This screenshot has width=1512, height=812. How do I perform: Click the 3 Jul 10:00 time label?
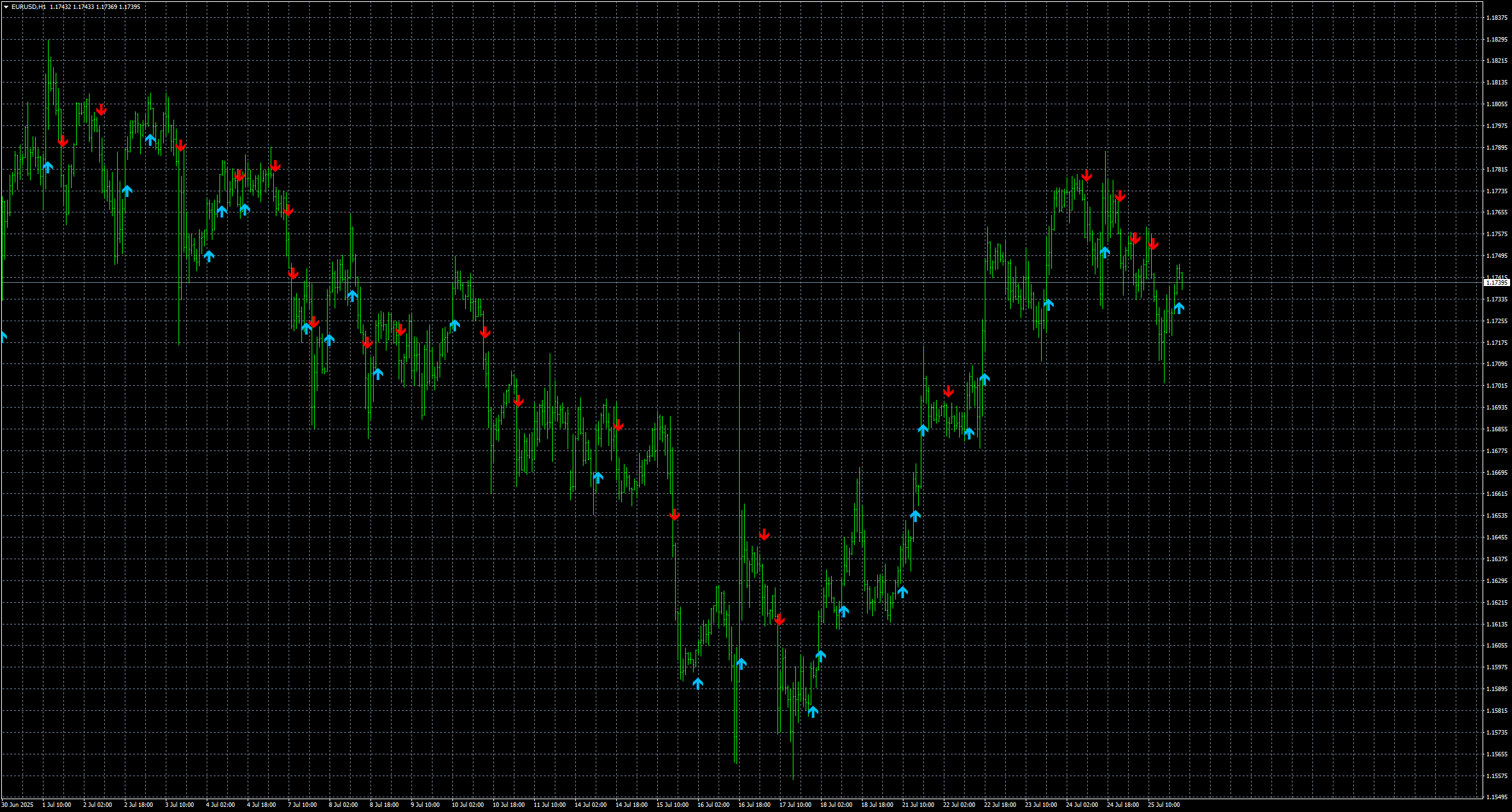click(x=180, y=805)
